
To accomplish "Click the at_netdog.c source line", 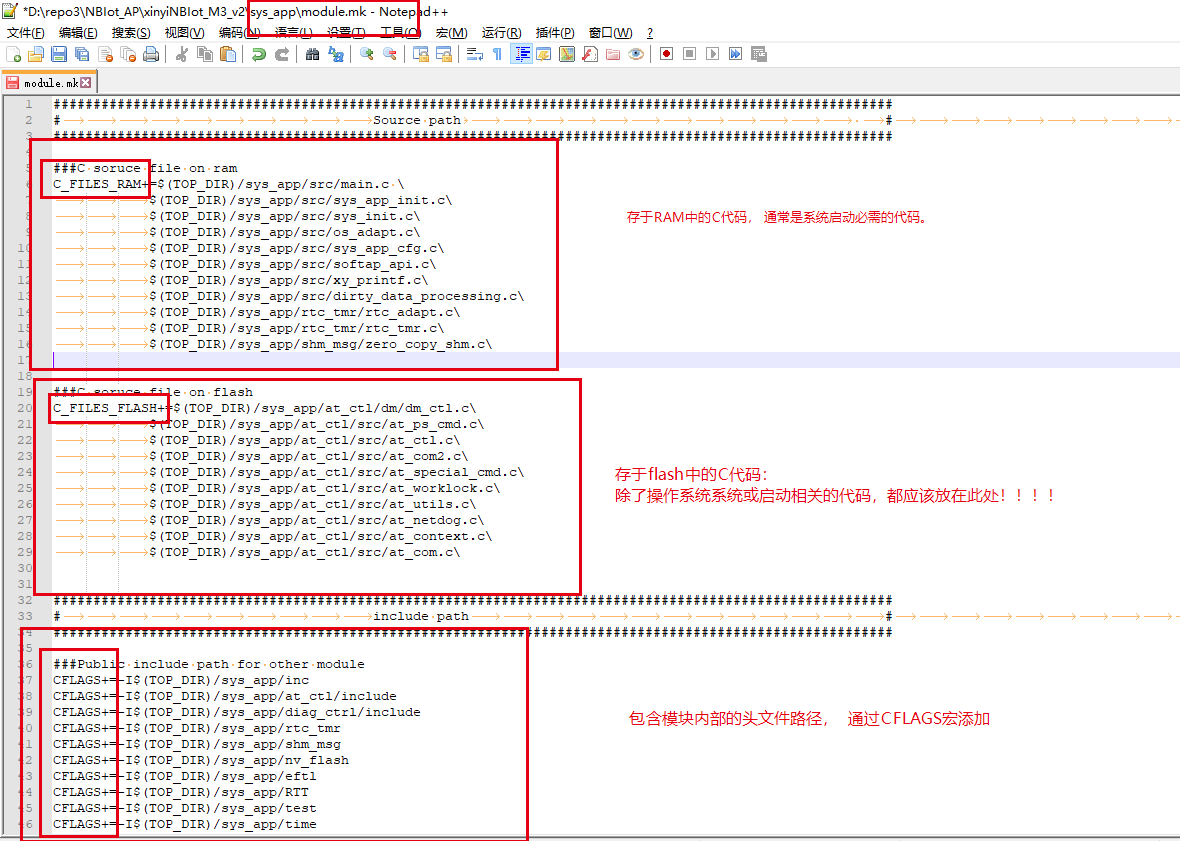I will [x=316, y=521].
